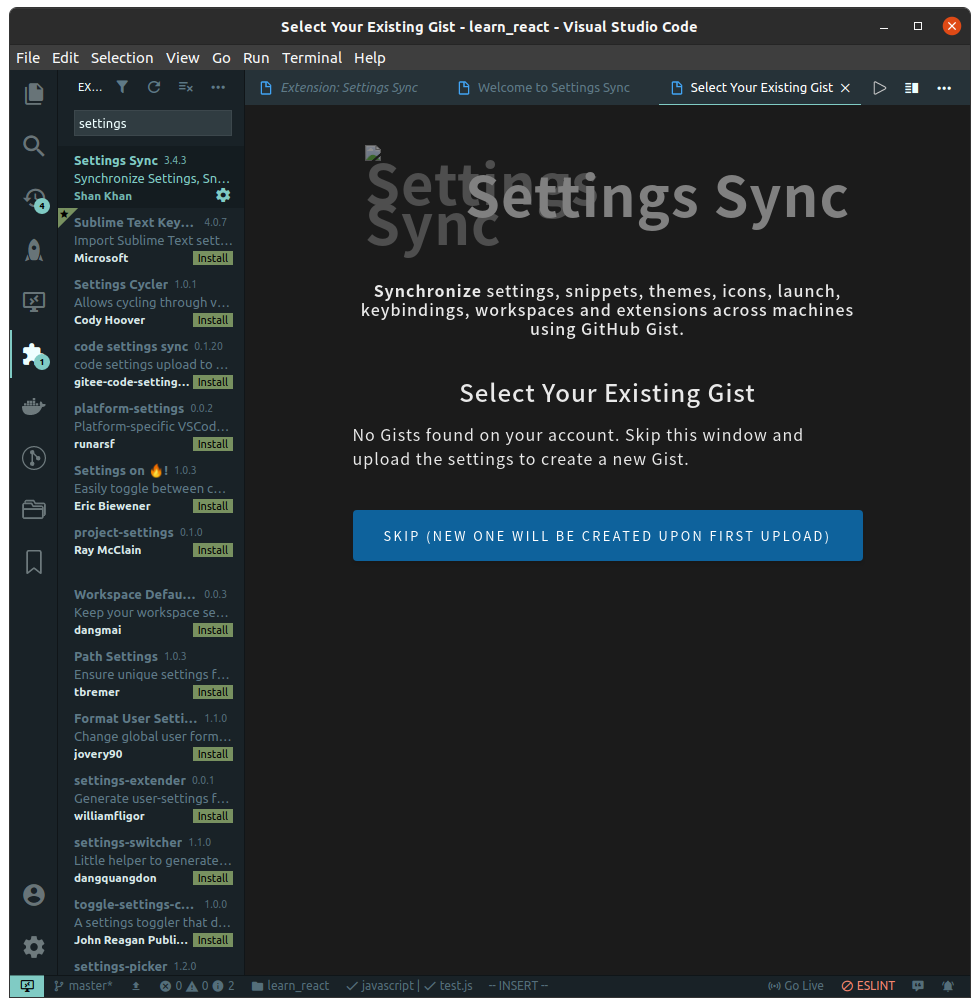Install settings-switcher extension

tap(213, 878)
